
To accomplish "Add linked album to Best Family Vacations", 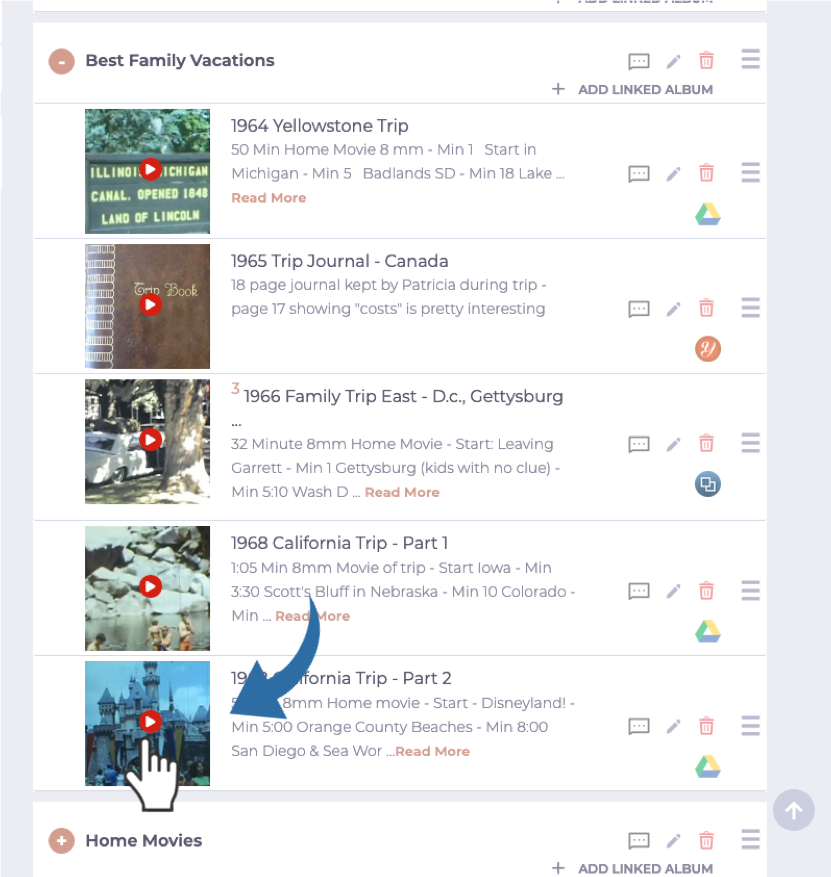I will point(632,89).
